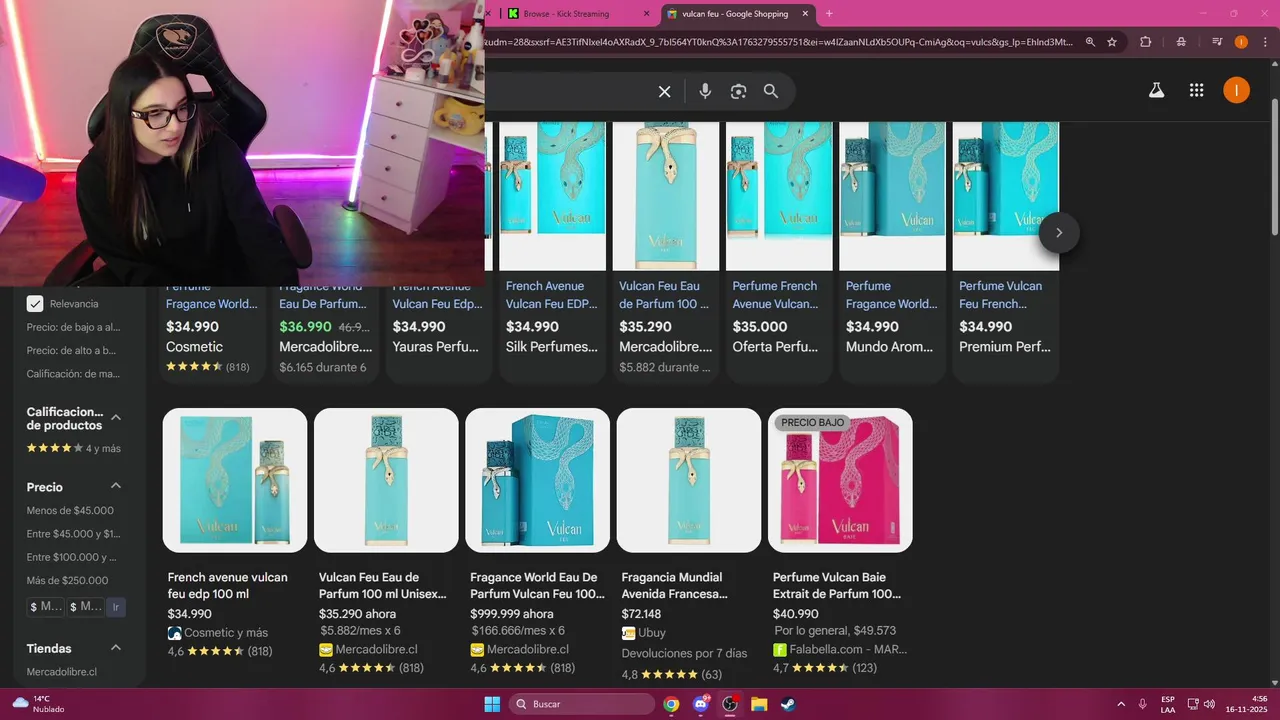Image resolution: width=1280 pixels, height=720 pixels.
Task: Open the Fragancia Mundial Avenida Francesa thumbnail
Action: coord(689,480)
